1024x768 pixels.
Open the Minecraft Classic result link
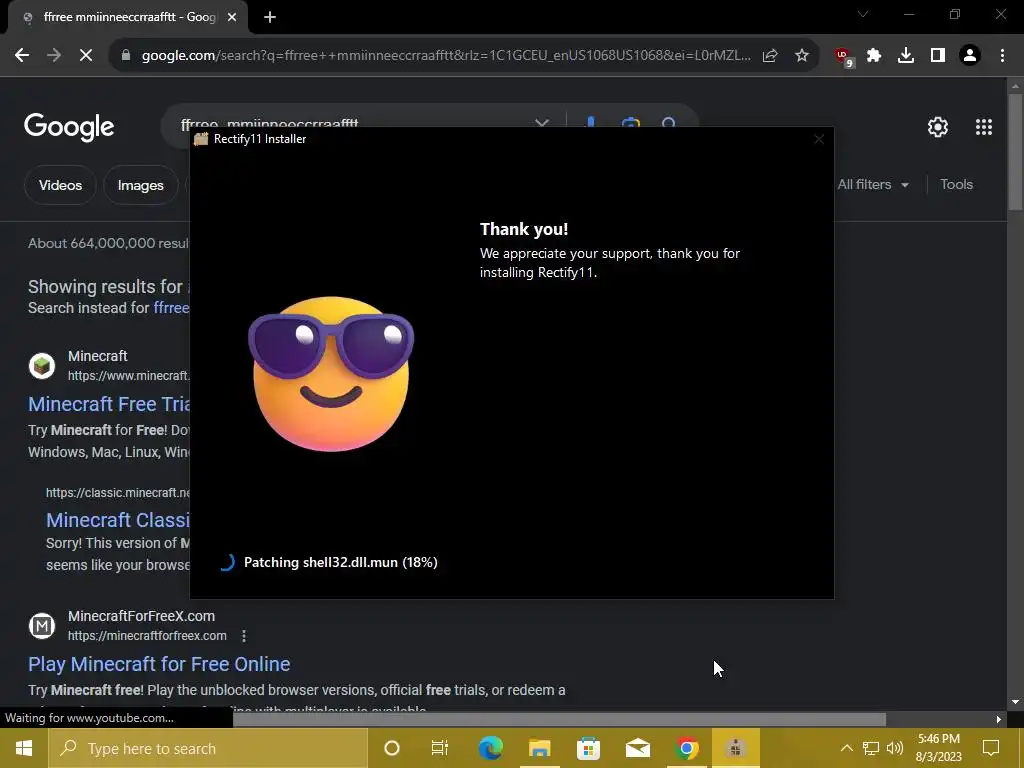coord(118,520)
